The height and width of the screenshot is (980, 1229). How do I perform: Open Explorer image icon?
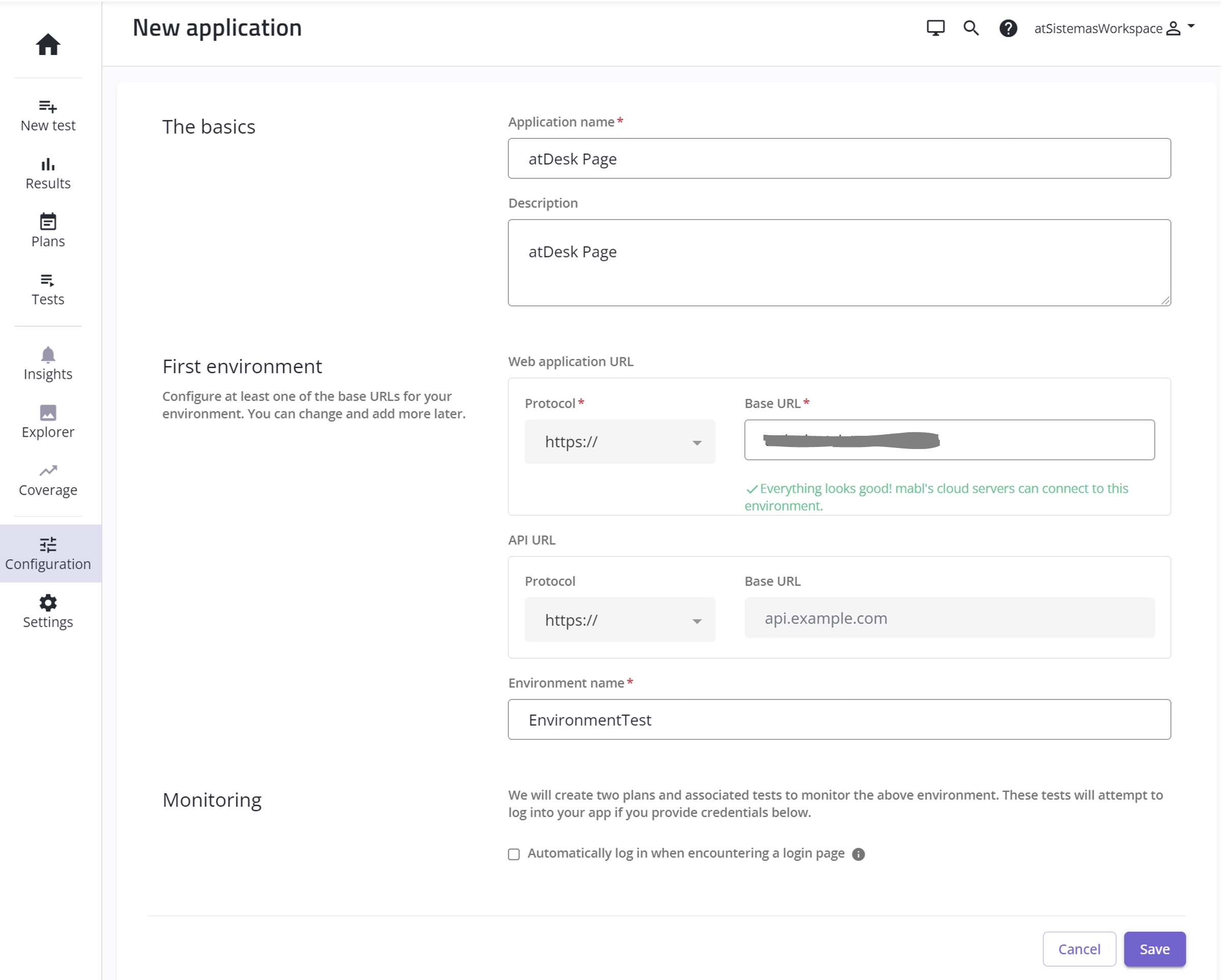[48, 413]
